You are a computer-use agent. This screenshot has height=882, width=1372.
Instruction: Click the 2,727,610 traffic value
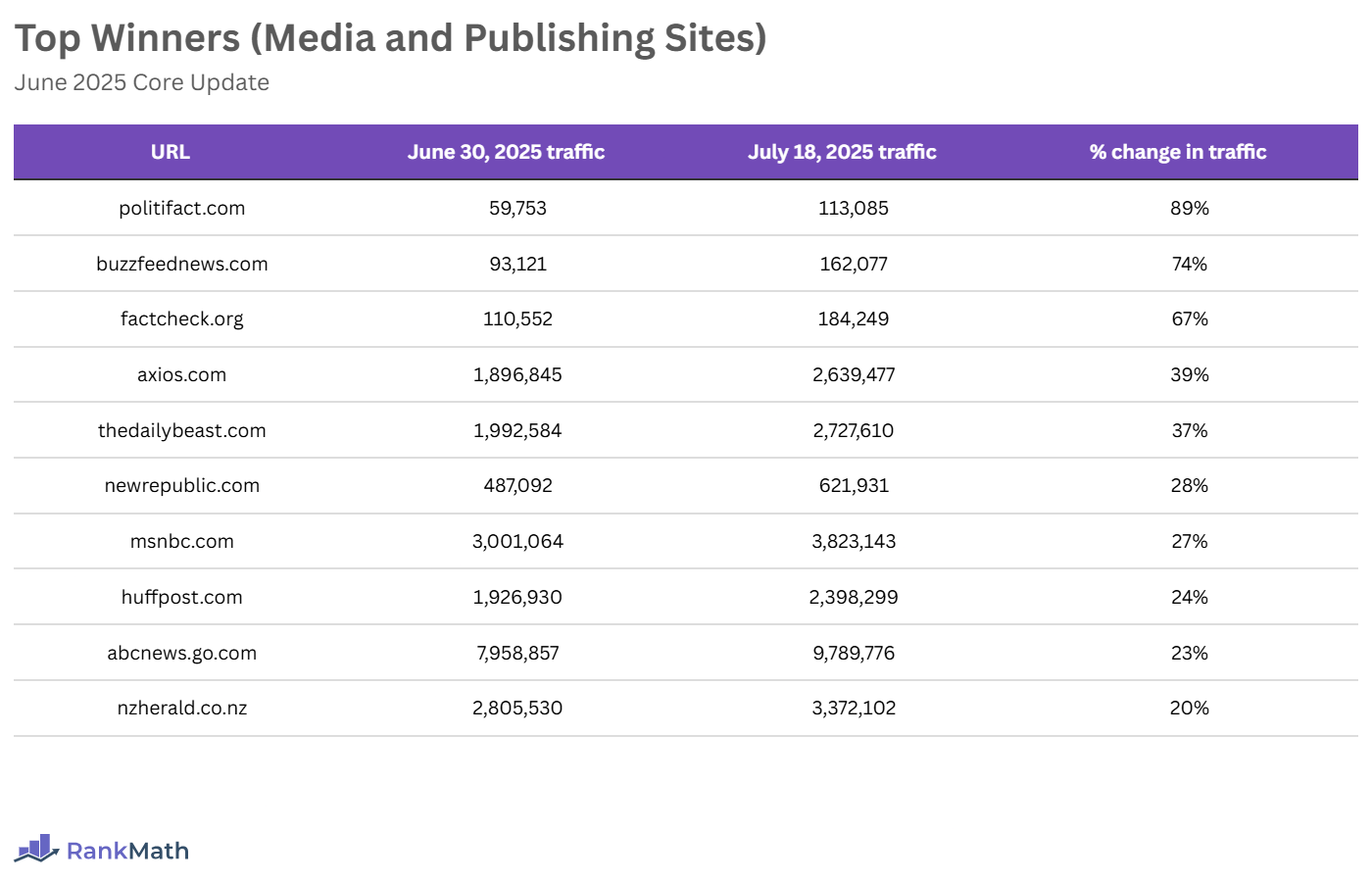854,430
